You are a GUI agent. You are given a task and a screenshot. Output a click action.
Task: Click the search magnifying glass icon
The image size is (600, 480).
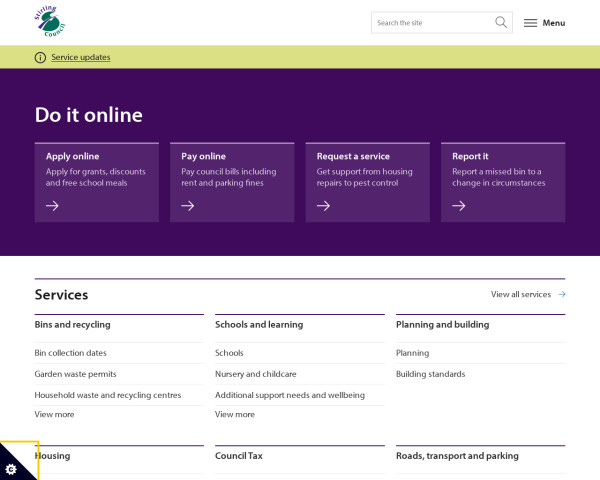501,22
